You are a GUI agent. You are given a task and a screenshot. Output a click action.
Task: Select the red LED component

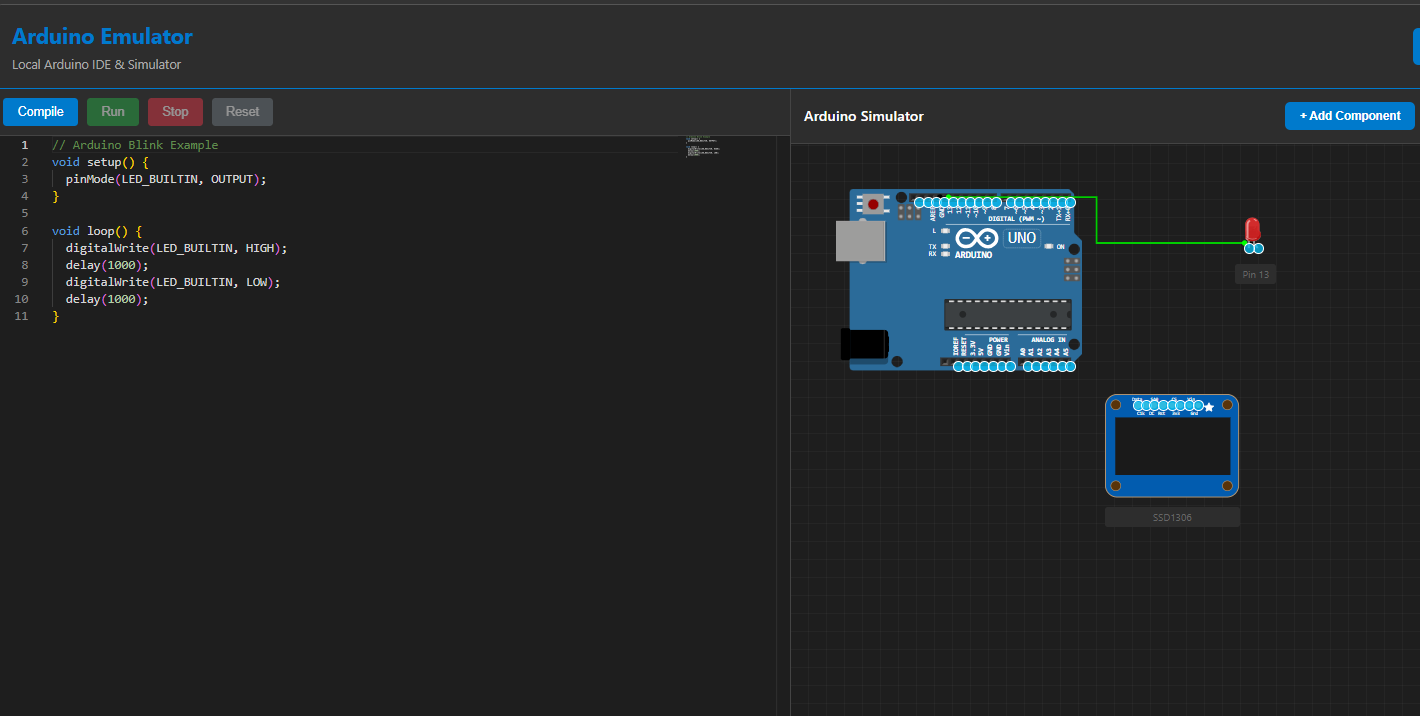(x=1252, y=230)
